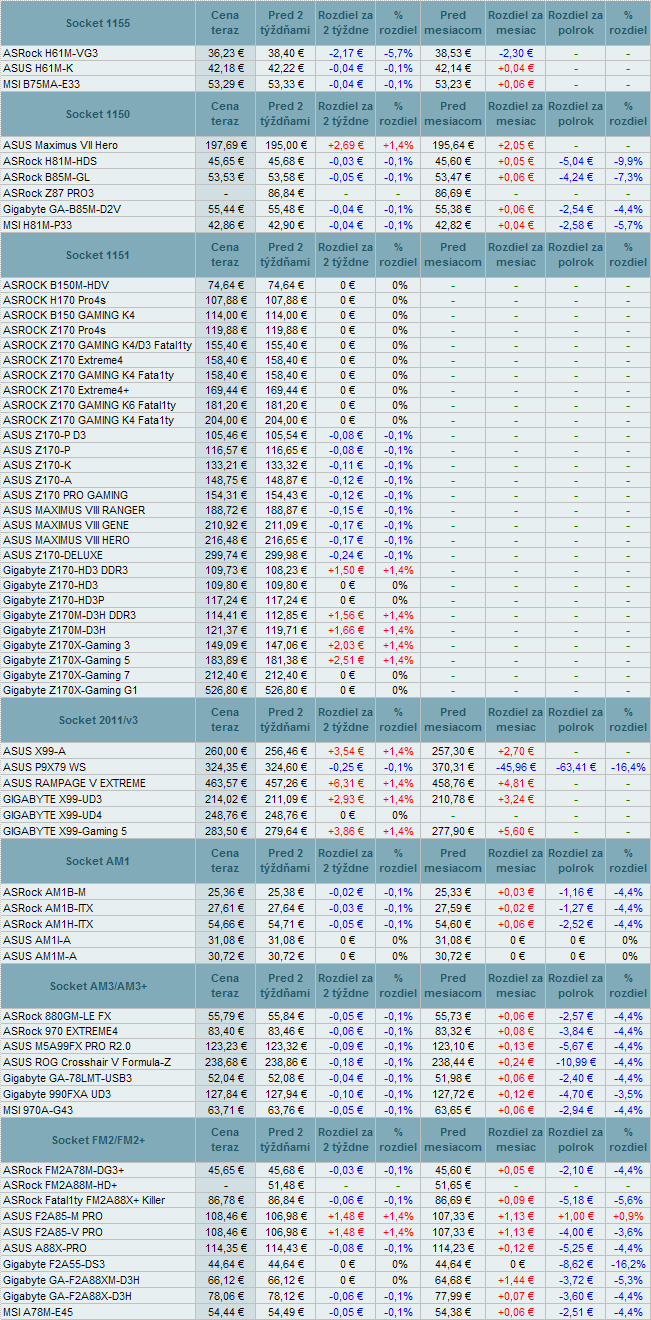The image size is (651, 1320).
Task: Click ASRock FM2A78M-DG3+ name
Action: (x=64, y=1170)
